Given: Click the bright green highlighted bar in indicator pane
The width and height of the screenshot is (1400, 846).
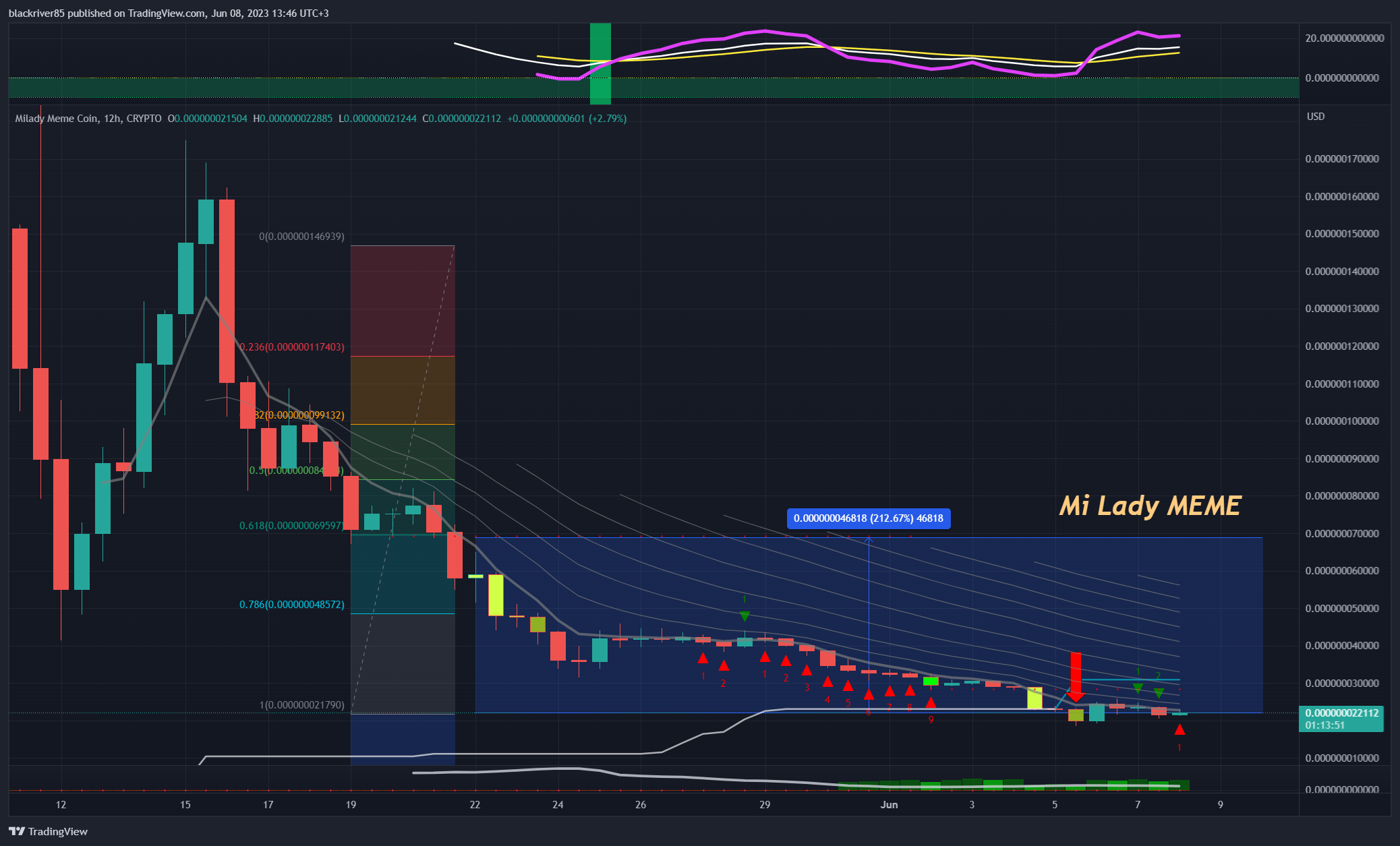Looking at the screenshot, I should coord(600,63).
